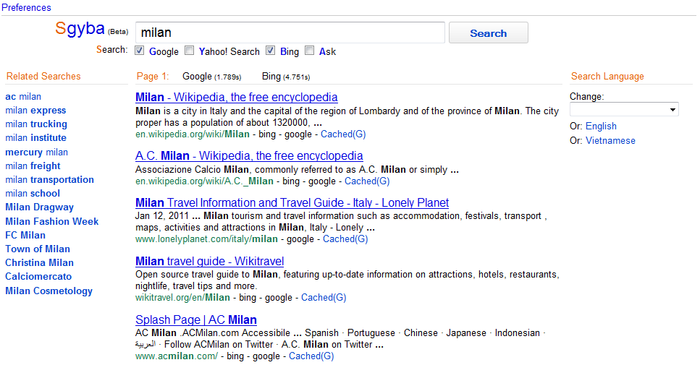The height and width of the screenshot is (365, 700).
Task: Uncheck the Google checkbox
Action: 140,50
